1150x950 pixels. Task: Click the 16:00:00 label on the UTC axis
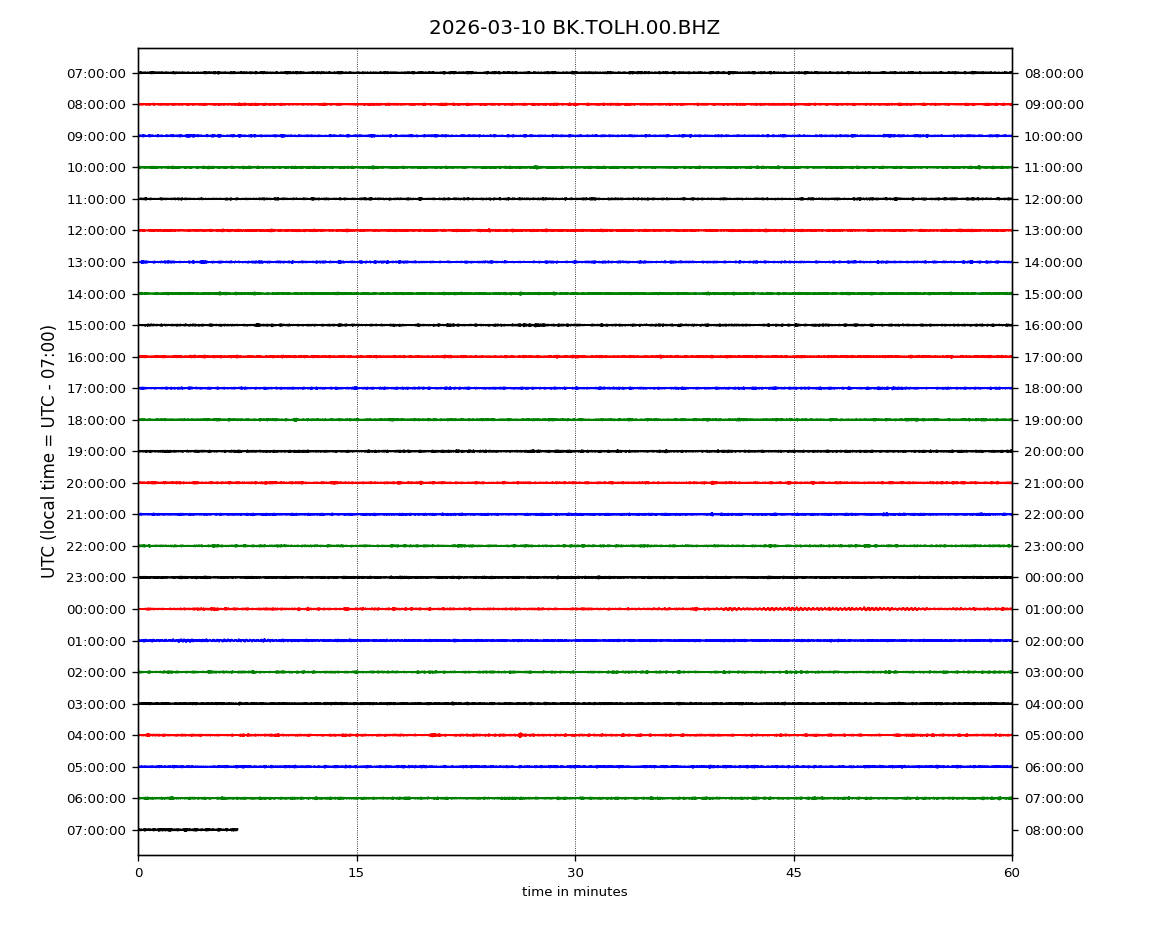(x=96, y=357)
